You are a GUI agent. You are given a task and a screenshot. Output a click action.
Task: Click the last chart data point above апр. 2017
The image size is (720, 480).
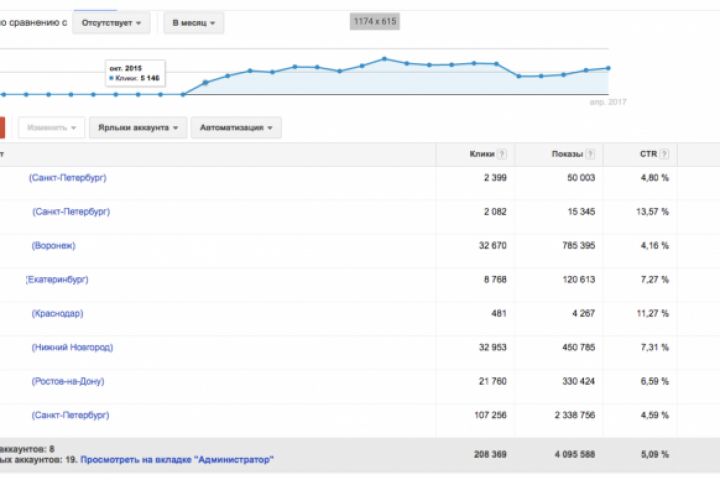(608, 68)
